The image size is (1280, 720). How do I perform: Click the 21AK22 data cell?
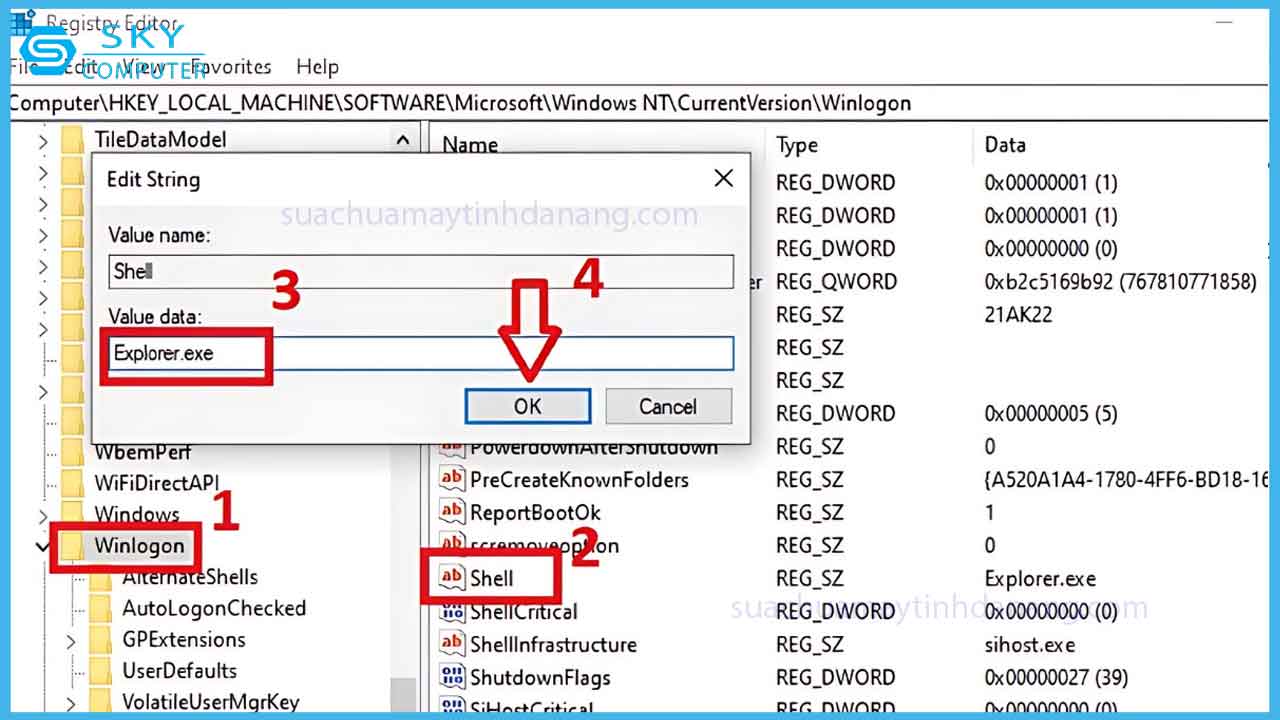click(1018, 314)
